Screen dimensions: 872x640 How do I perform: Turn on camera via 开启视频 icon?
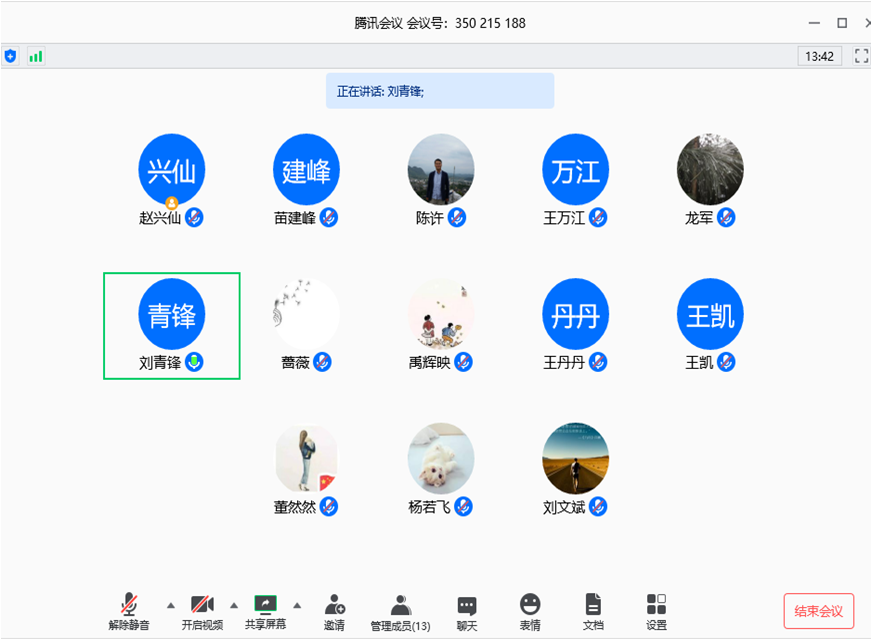202,604
